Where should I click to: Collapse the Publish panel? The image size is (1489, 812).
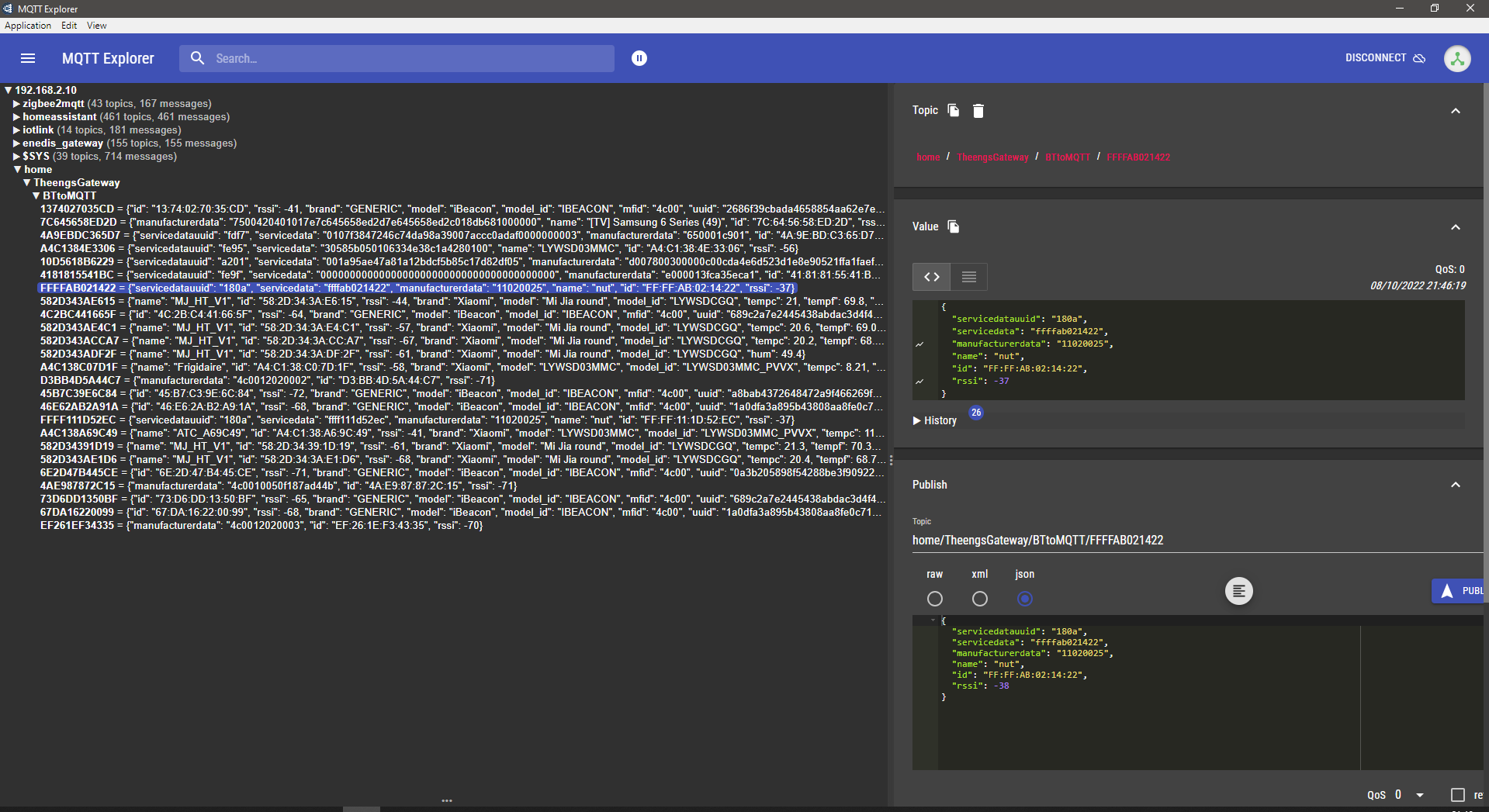[x=1455, y=485]
